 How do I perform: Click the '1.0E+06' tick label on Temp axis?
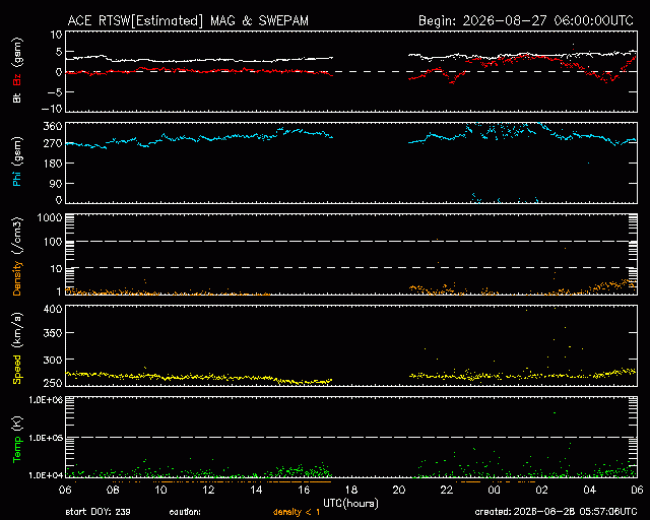46,400
